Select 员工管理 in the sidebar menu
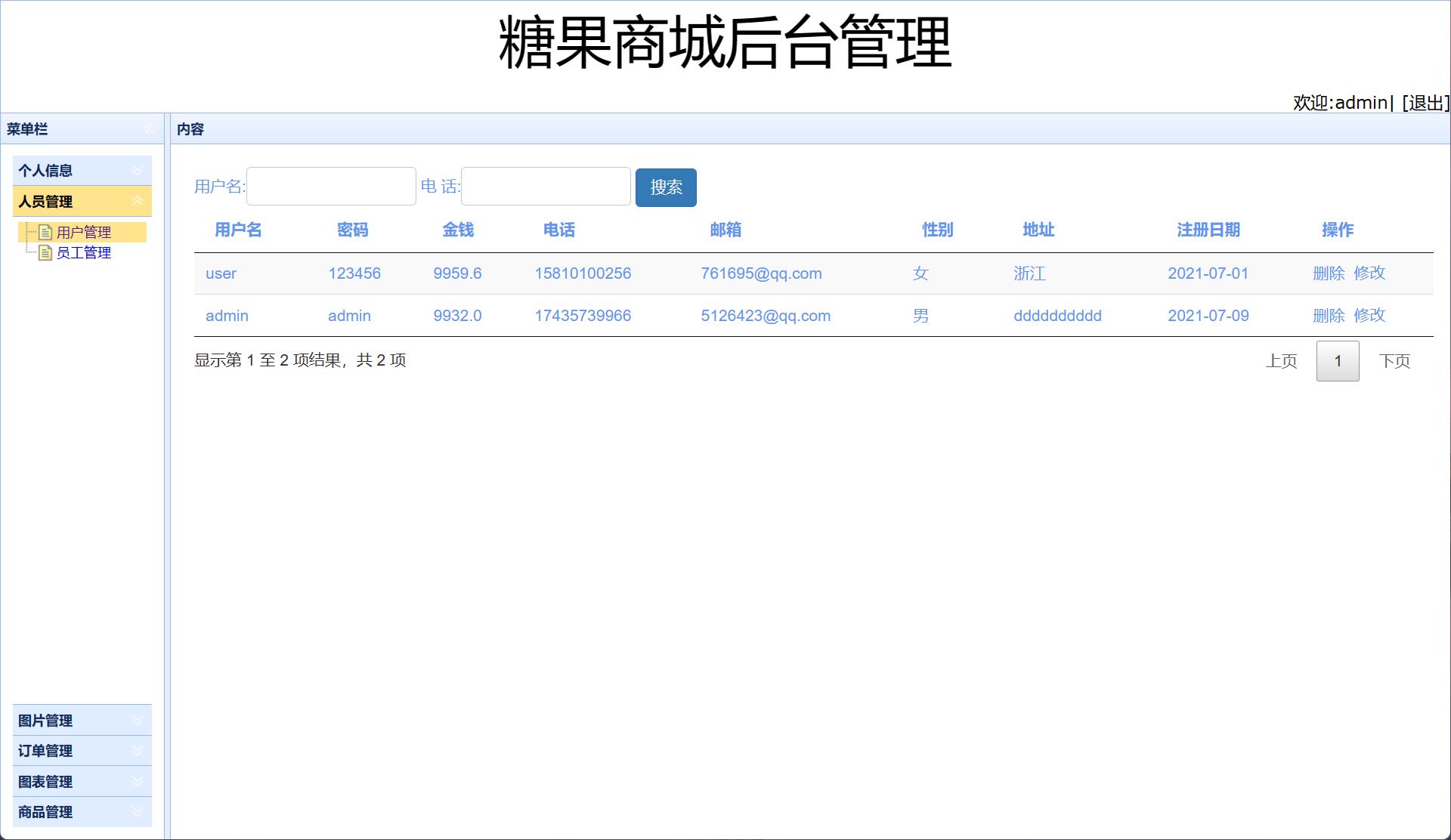 [83, 253]
